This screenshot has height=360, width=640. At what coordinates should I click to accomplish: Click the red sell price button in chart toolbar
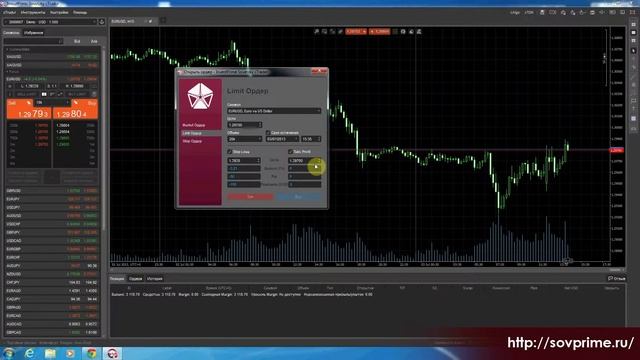coord(356,31)
